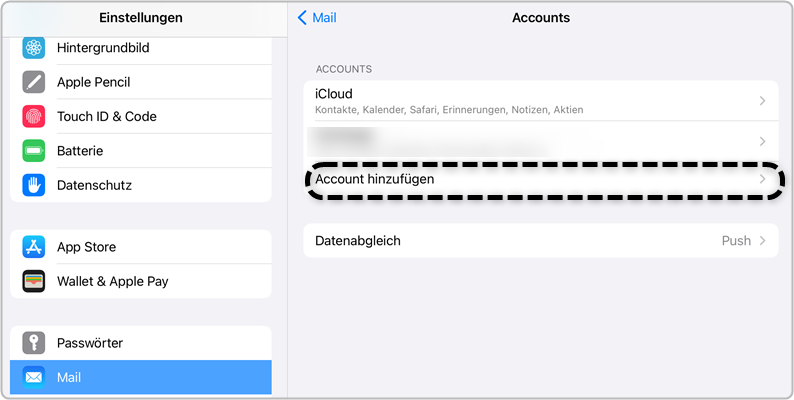Expand the blurred account row chevron
The width and height of the screenshot is (794, 400).
[763, 141]
